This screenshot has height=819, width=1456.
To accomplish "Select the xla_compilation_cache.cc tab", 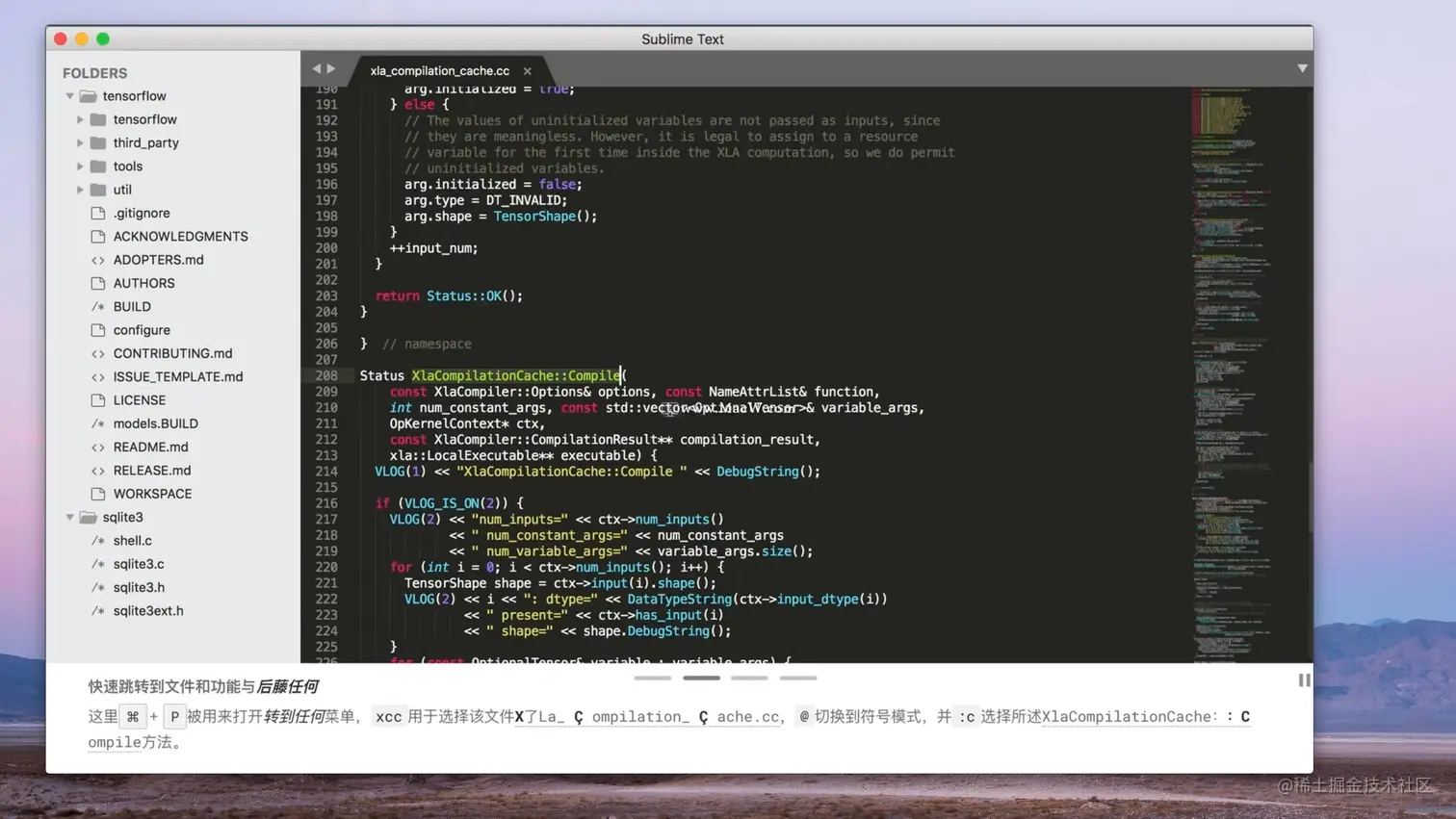I will (x=440, y=70).
